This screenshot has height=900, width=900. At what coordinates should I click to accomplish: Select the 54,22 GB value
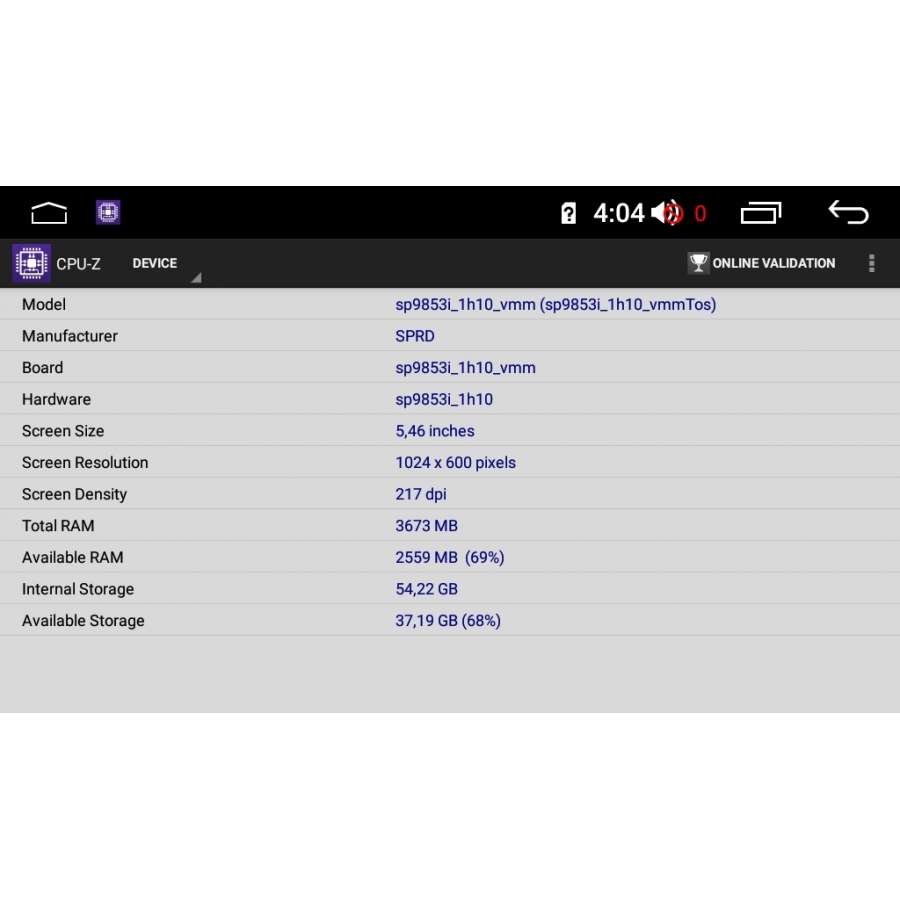coord(426,589)
